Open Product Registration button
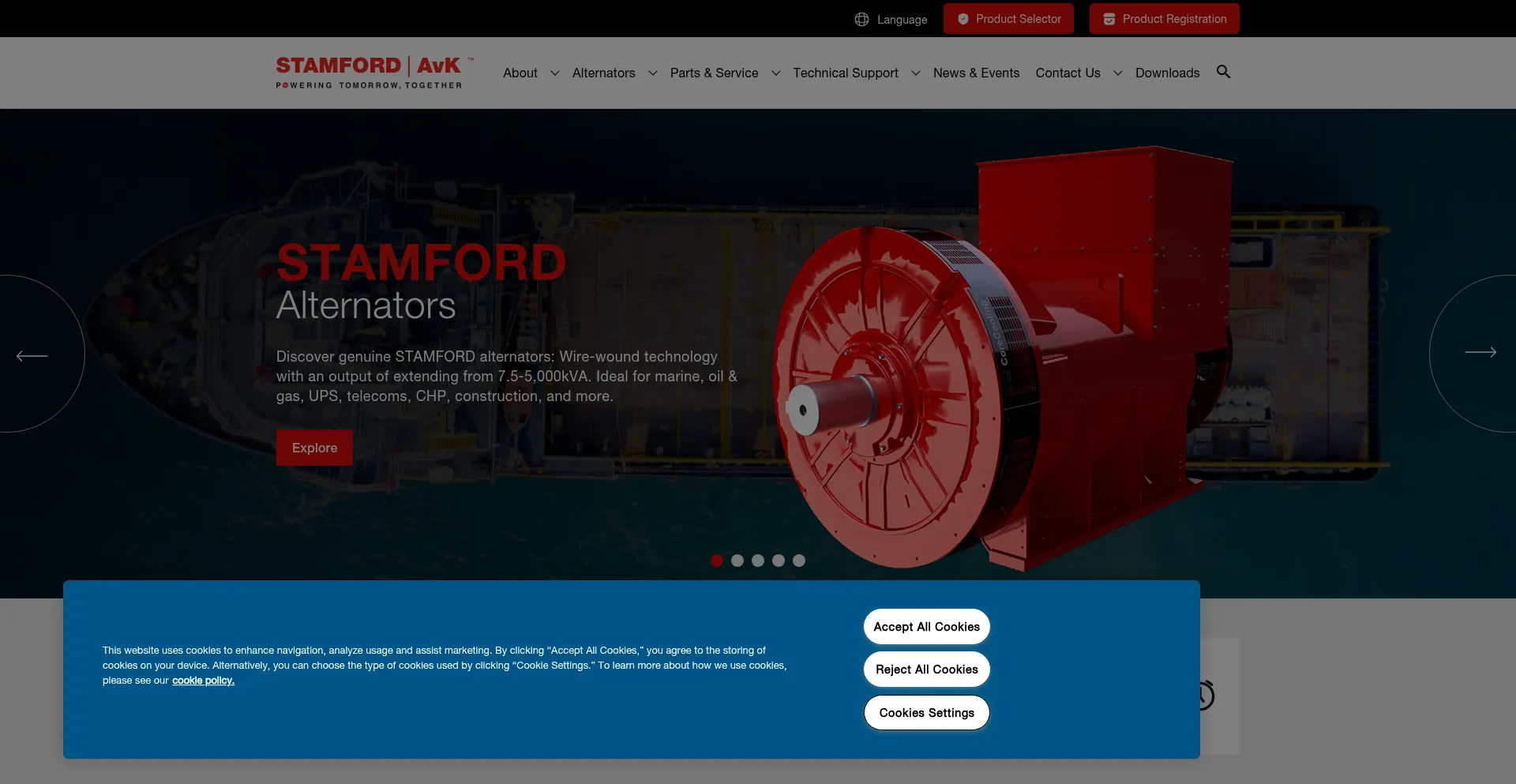 [x=1165, y=19]
